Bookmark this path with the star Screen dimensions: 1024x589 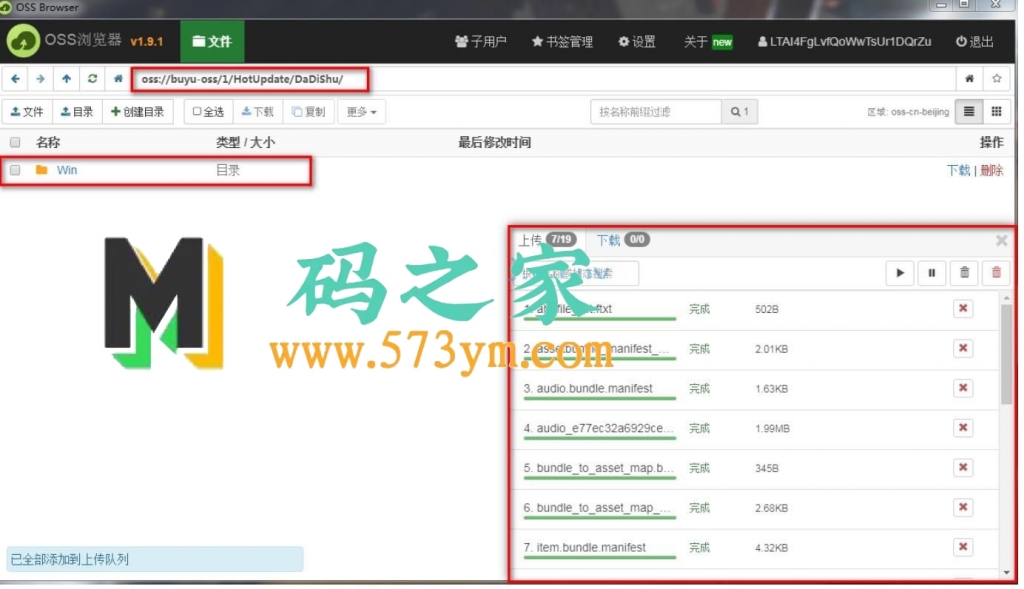[997, 79]
